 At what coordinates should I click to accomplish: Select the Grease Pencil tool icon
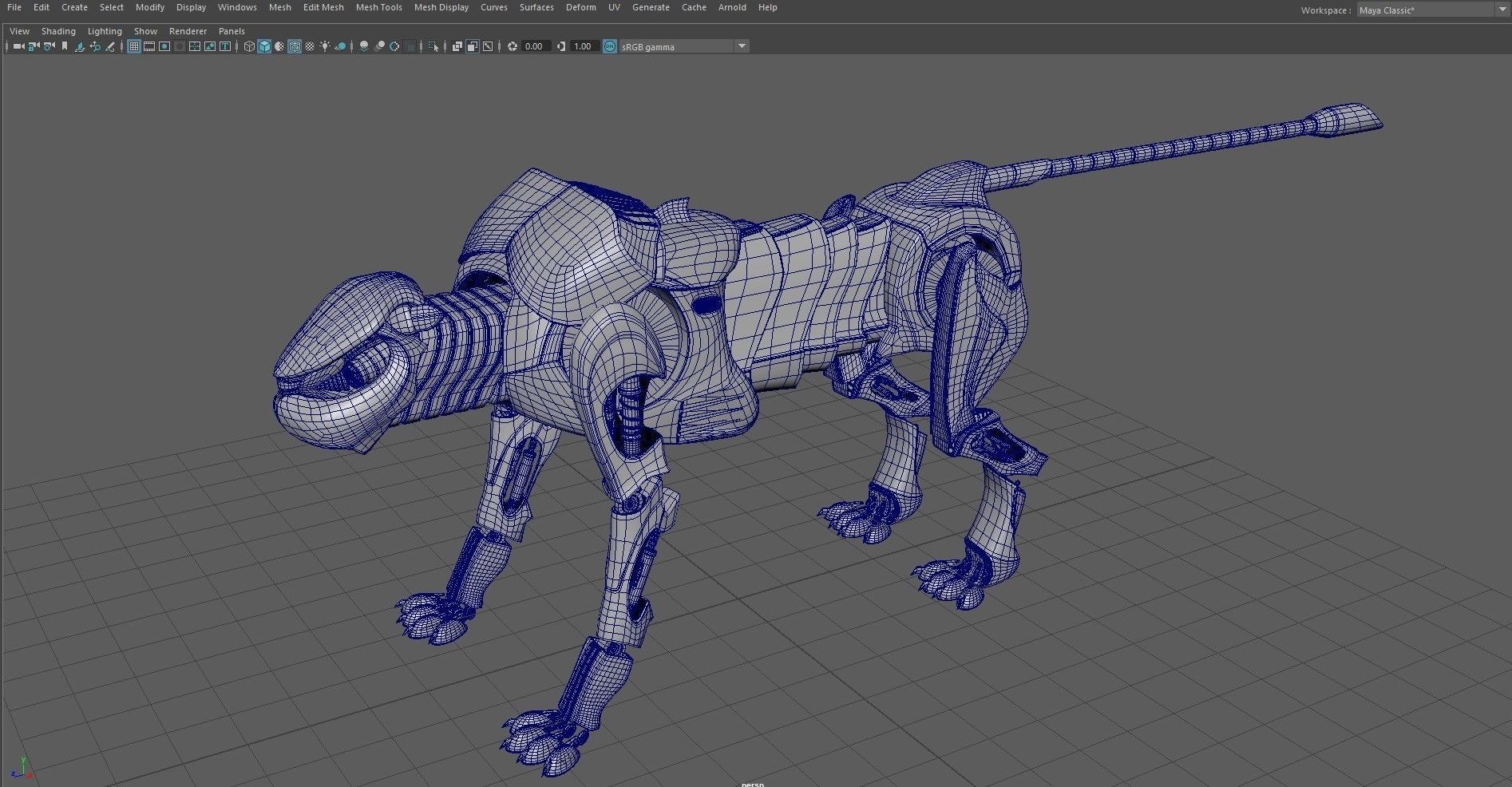pos(110,46)
